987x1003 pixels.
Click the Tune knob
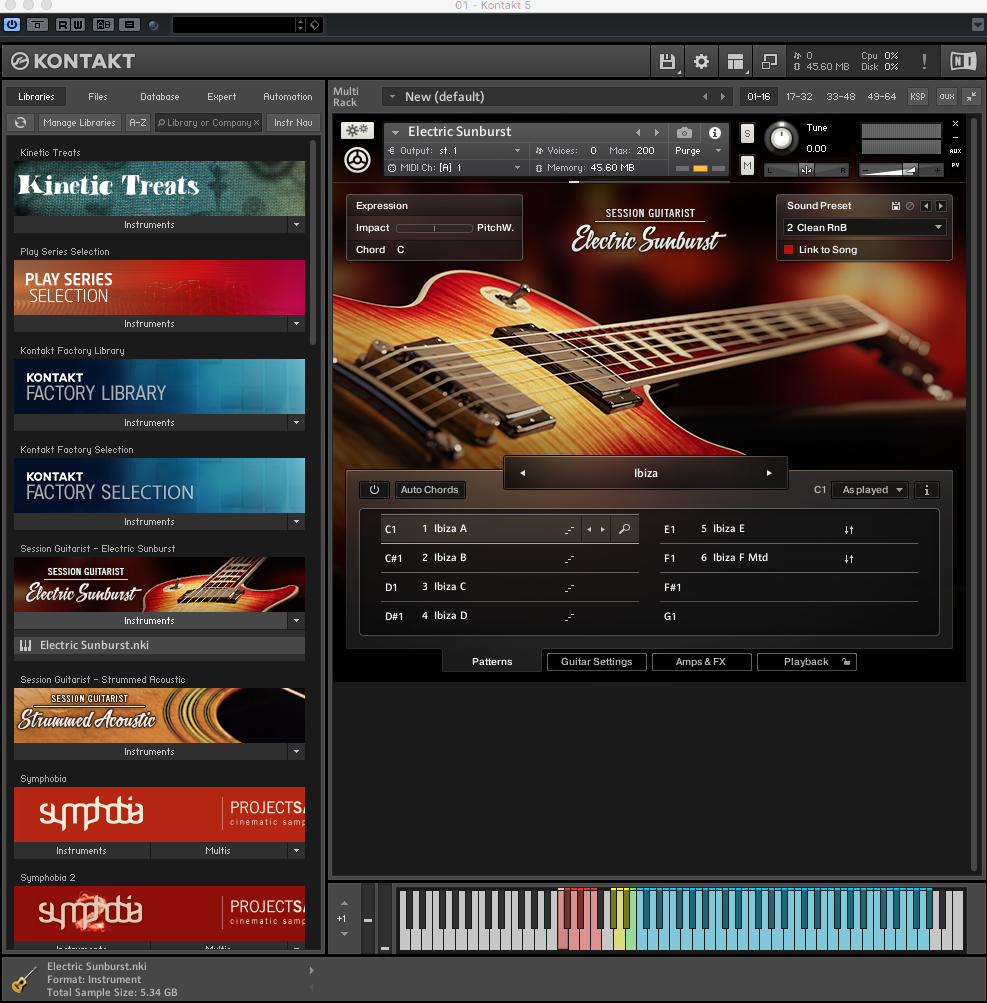point(781,138)
